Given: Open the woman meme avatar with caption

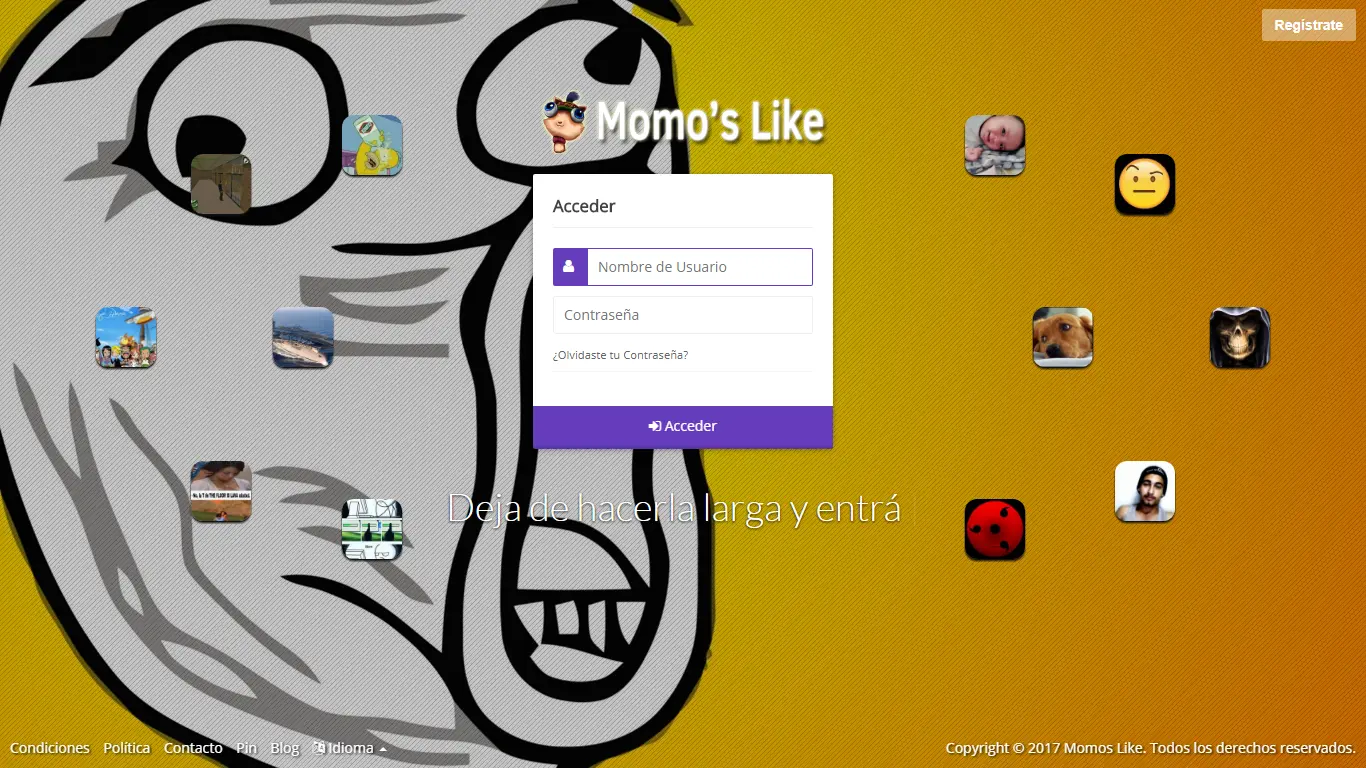Looking at the screenshot, I should [221, 491].
